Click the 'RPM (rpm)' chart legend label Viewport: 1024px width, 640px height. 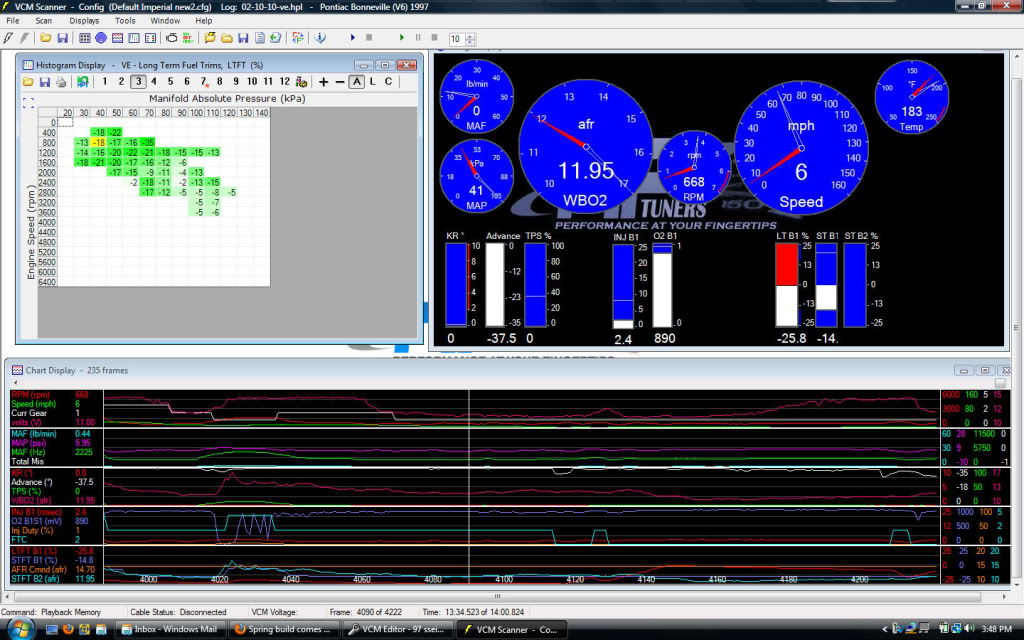click(x=31, y=394)
